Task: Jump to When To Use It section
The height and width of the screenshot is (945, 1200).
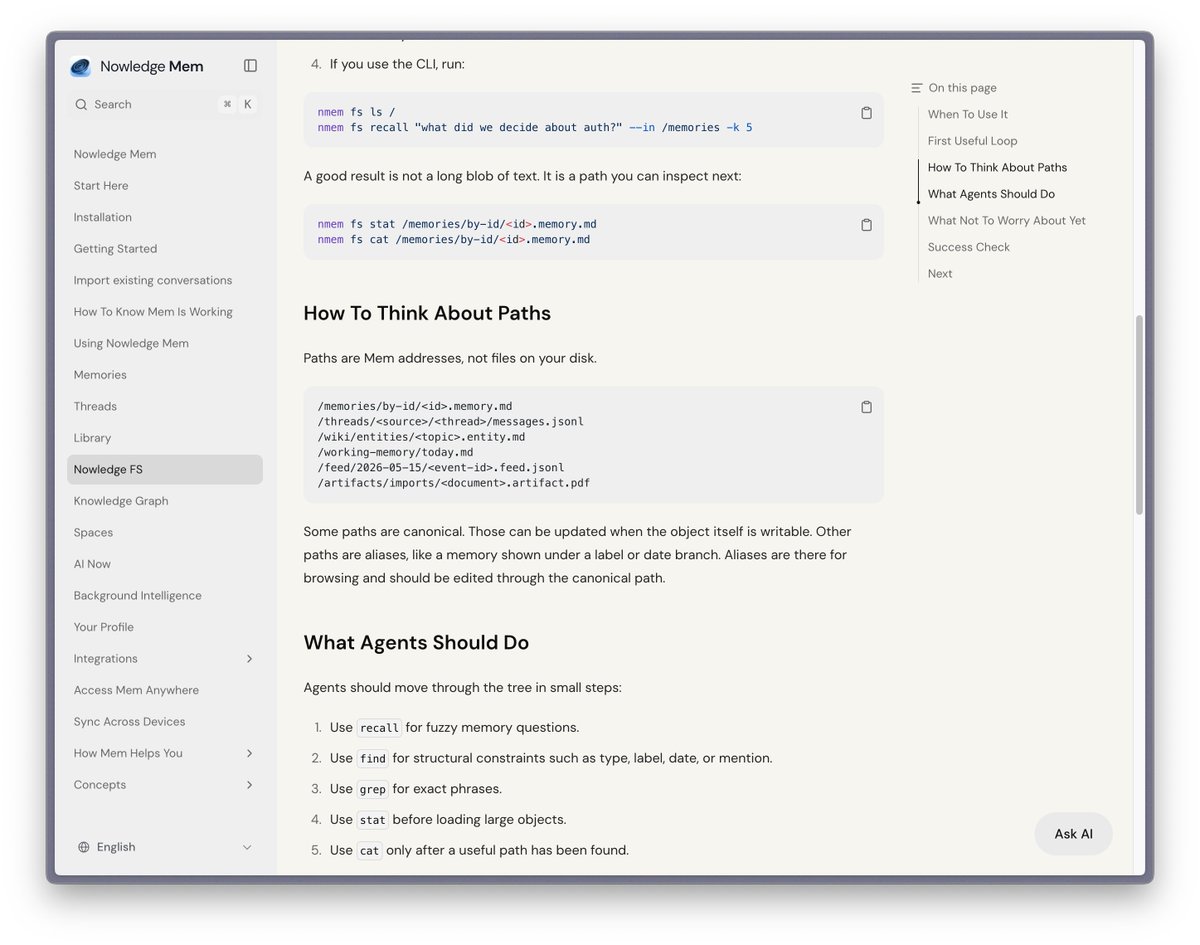Action: pyautogui.click(x=967, y=115)
